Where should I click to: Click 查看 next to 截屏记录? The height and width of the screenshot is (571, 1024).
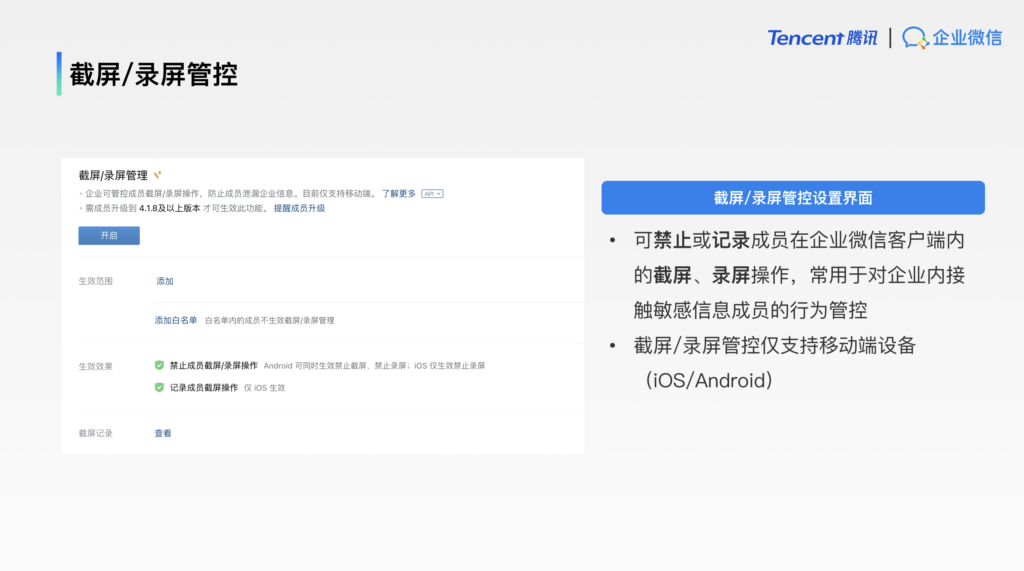tap(163, 433)
